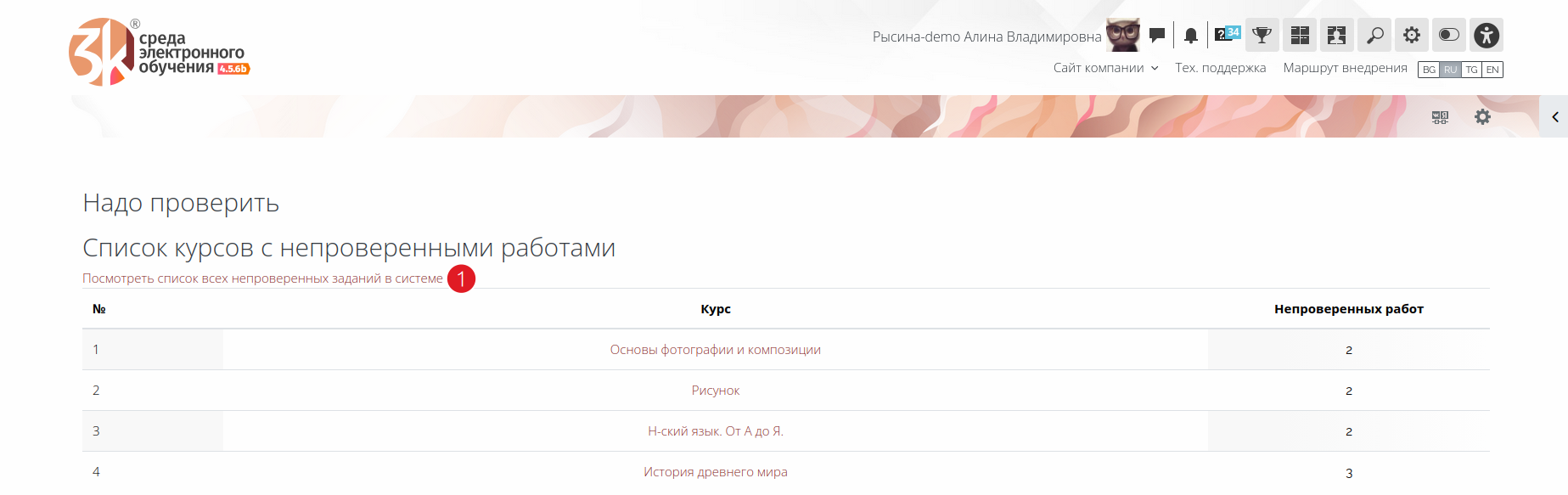Toggle the header switch control
This screenshot has height=495, width=1568.
tap(1449, 35)
